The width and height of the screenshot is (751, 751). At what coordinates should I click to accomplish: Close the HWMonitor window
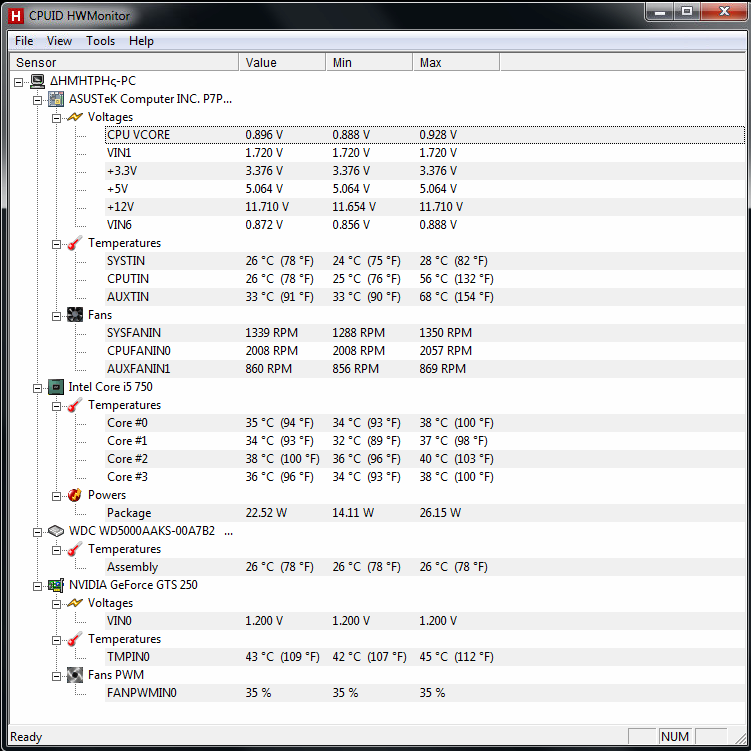click(x=724, y=12)
